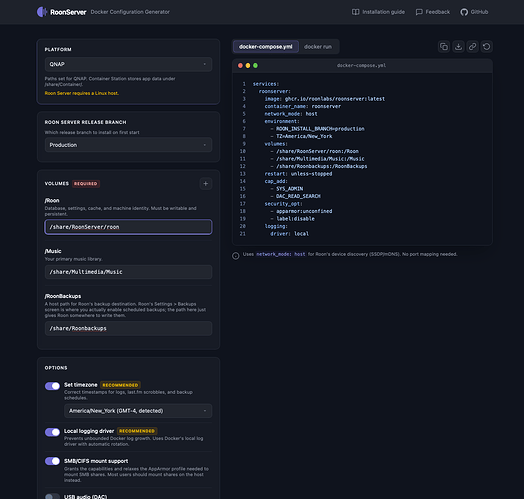Click the RECOMMENDED badge beside Local logging driver

click(x=137, y=431)
